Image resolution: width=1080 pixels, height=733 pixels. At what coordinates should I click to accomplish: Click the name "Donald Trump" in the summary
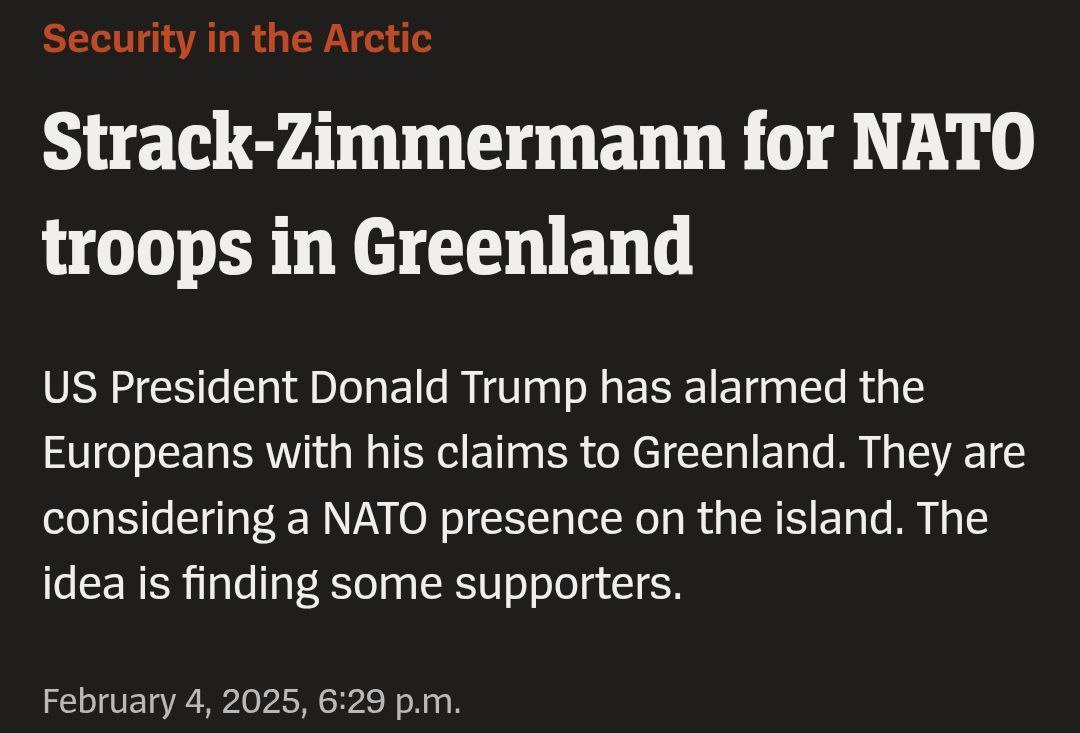(x=447, y=388)
